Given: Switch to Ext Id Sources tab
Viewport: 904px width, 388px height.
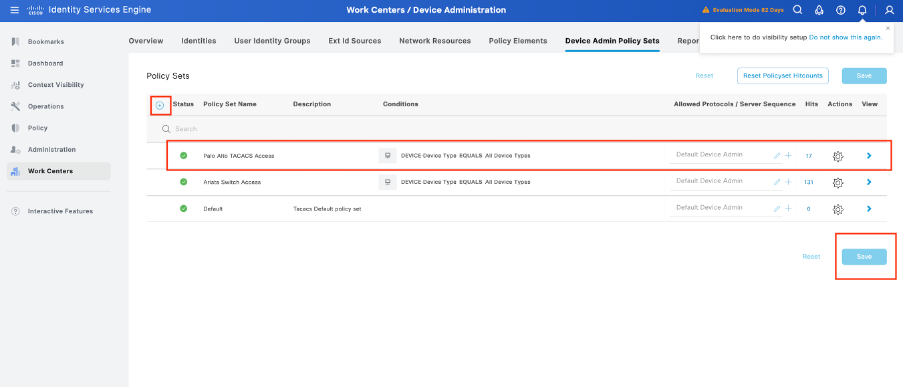Looking at the screenshot, I should pyautogui.click(x=355, y=41).
